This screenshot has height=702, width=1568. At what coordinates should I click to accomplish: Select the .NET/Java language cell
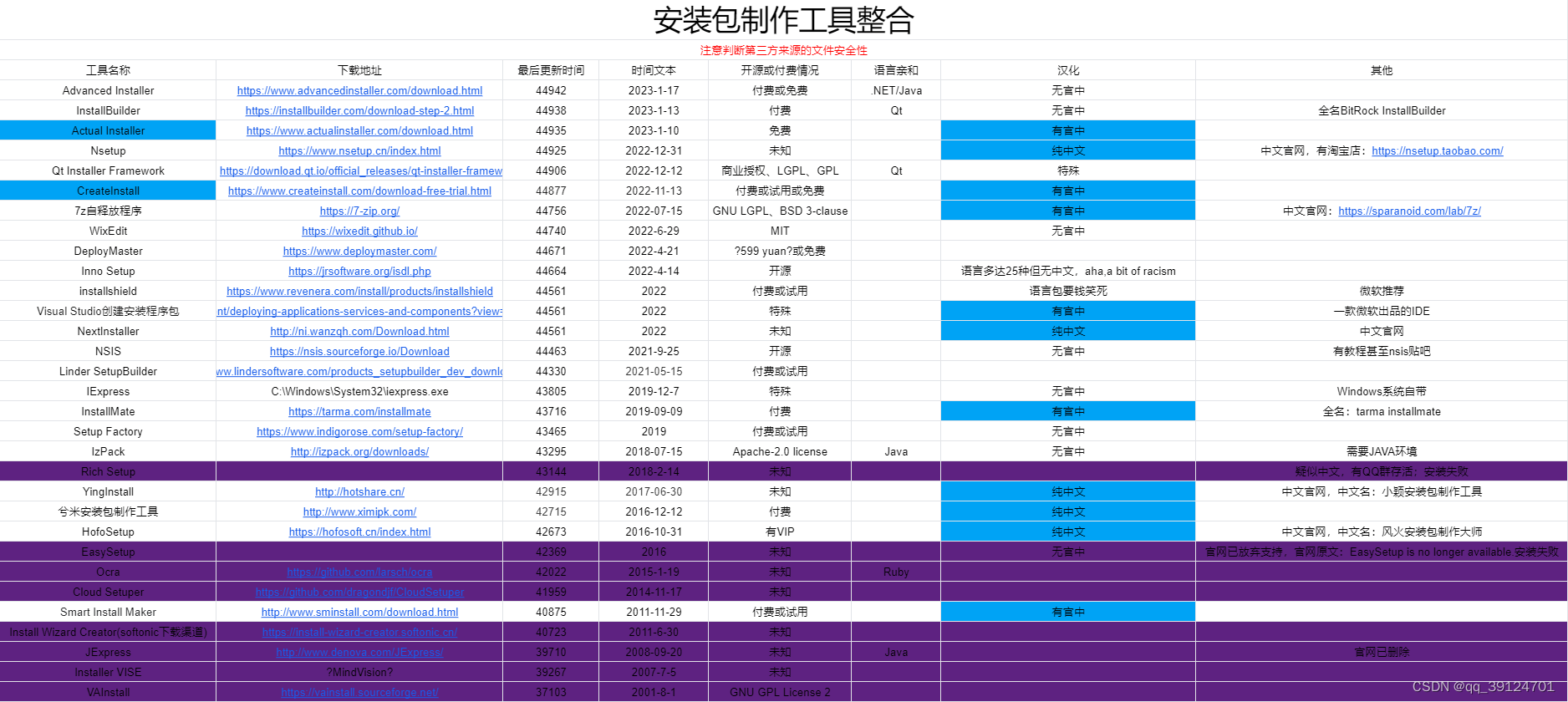tap(896, 90)
